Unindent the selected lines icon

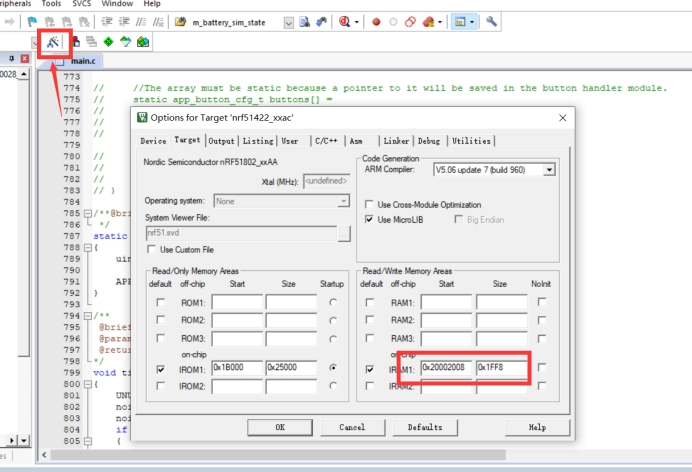[124, 22]
